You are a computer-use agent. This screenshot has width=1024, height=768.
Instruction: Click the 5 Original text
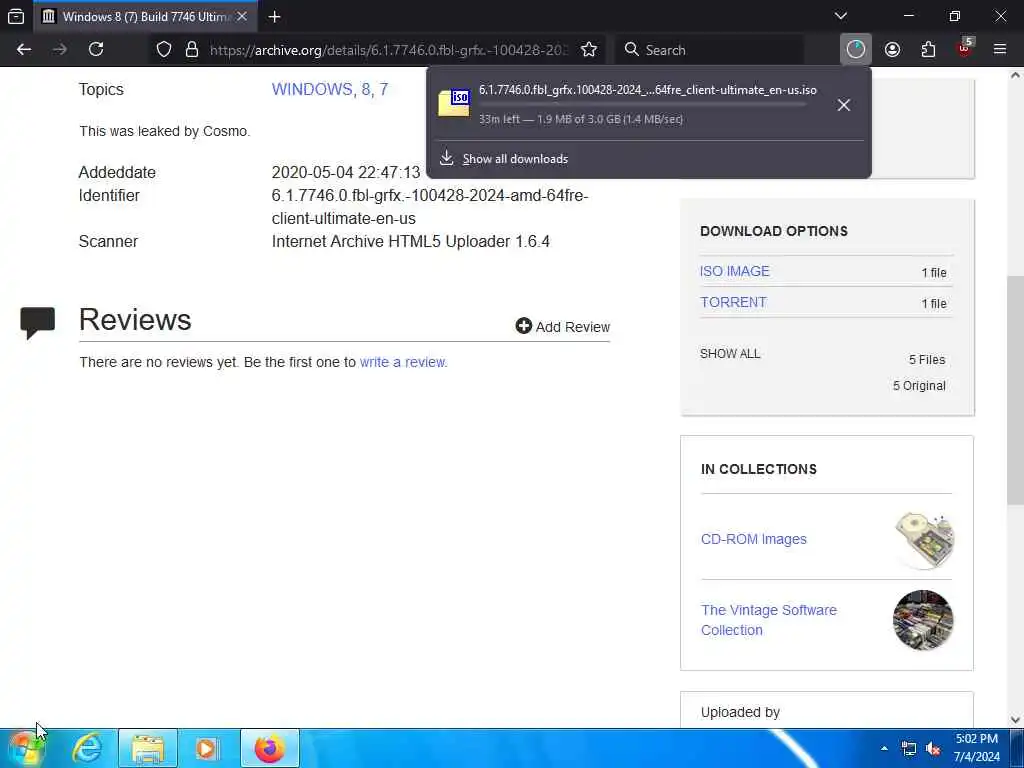(919, 386)
